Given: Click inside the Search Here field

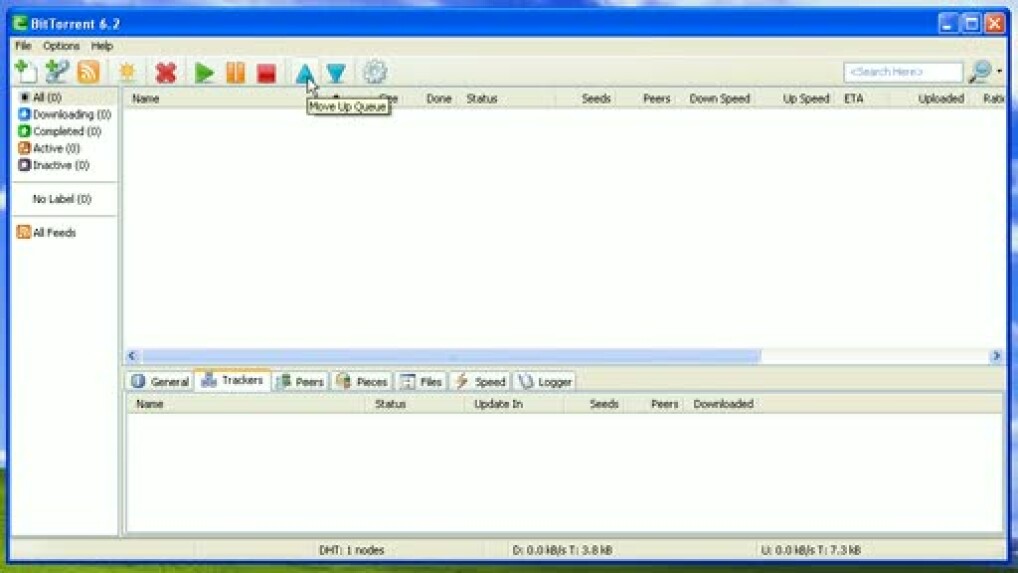Looking at the screenshot, I should click(901, 72).
